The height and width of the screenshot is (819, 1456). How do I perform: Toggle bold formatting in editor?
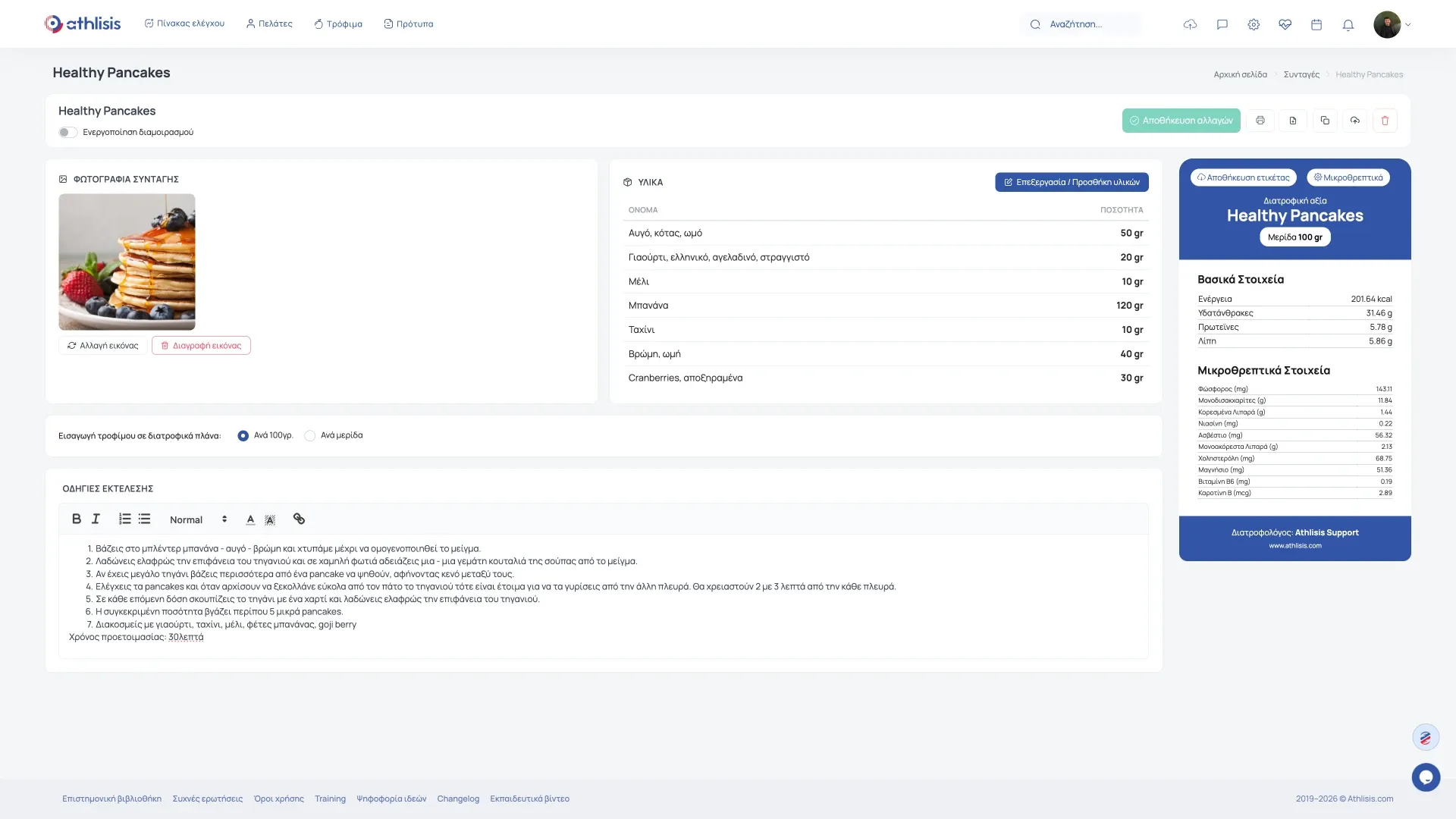coord(76,519)
